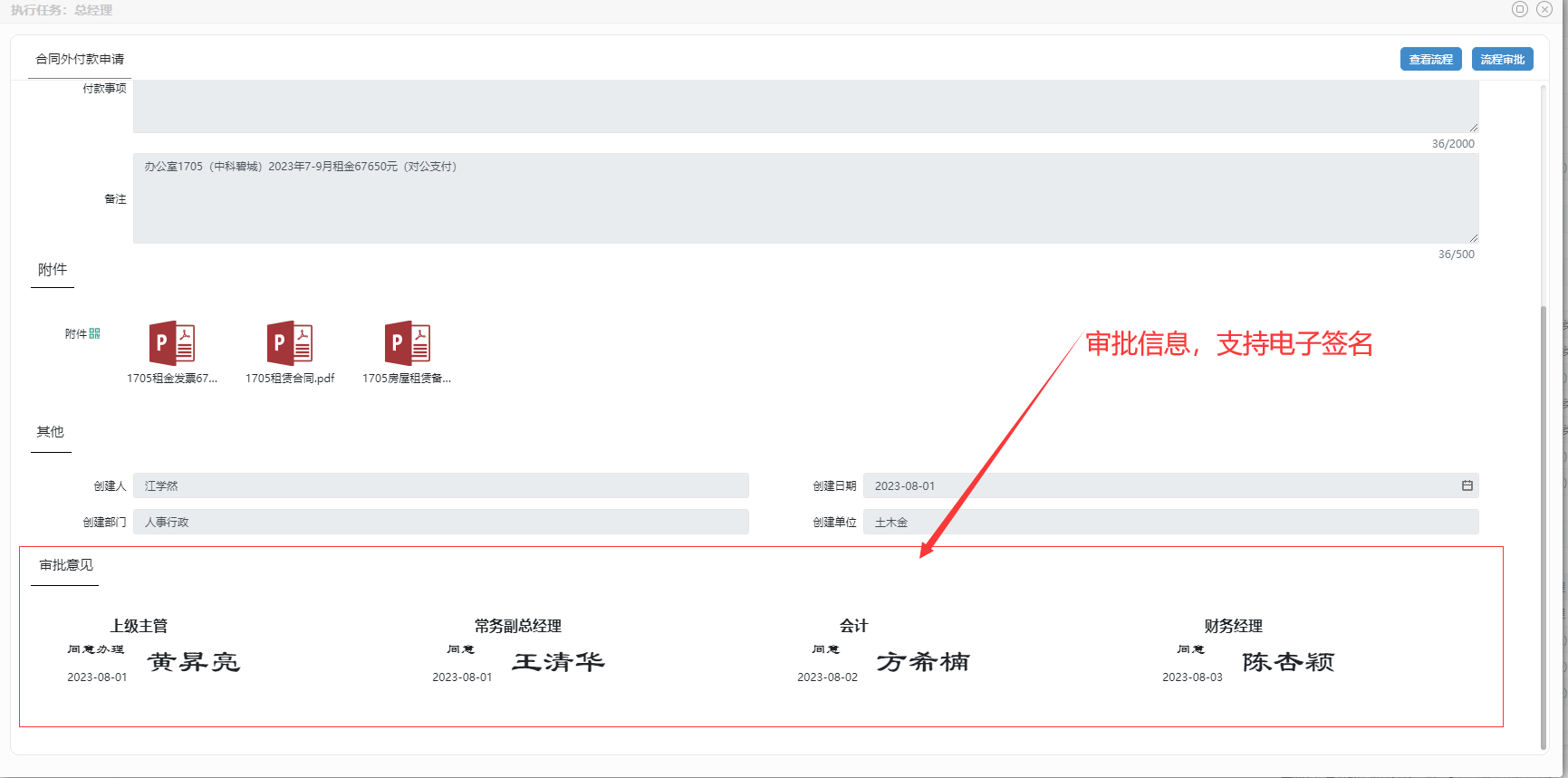
Task: Select the 合同外付款申请 tab
Action: (80, 59)
